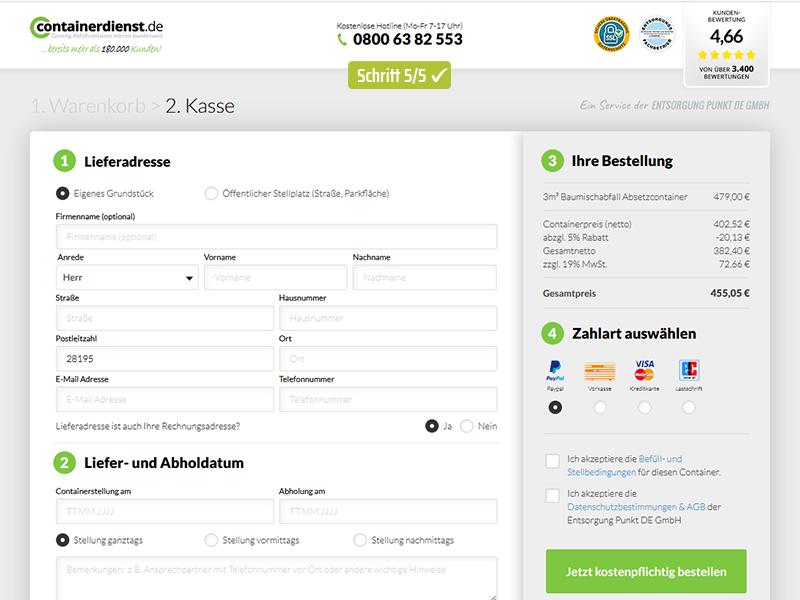Click the Vorkasse payment icon
Viewport: 800px width, 600px height.
599,371
